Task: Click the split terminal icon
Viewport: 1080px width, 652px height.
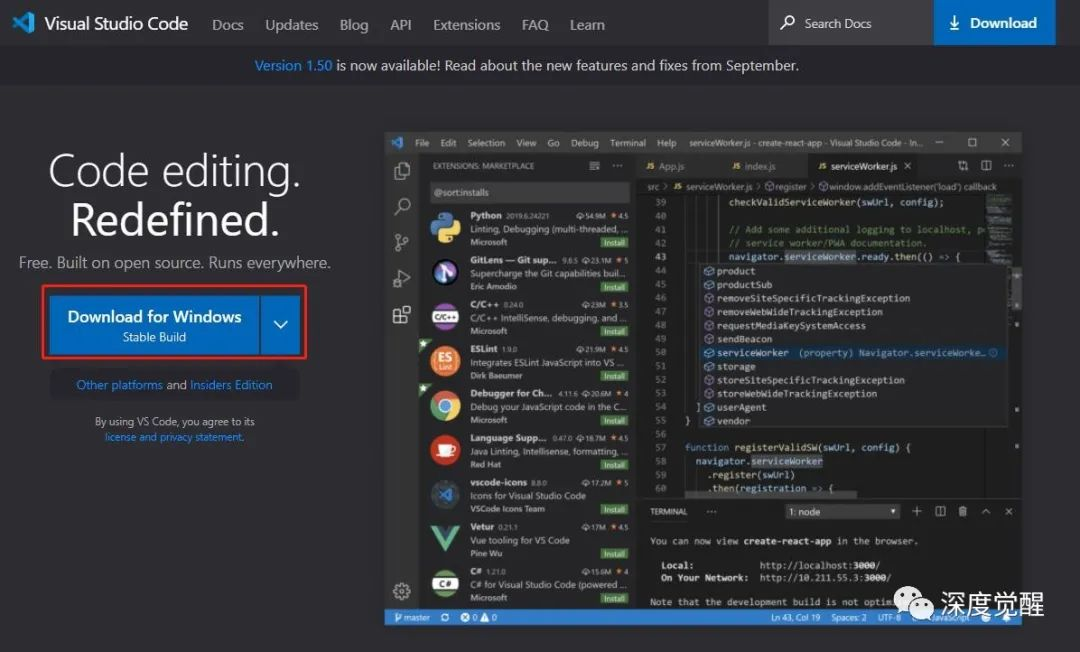Action: pos(940,512)
